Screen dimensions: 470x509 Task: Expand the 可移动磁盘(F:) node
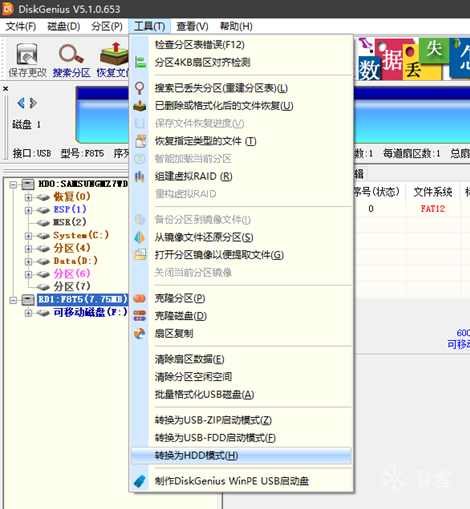point(28,313)
